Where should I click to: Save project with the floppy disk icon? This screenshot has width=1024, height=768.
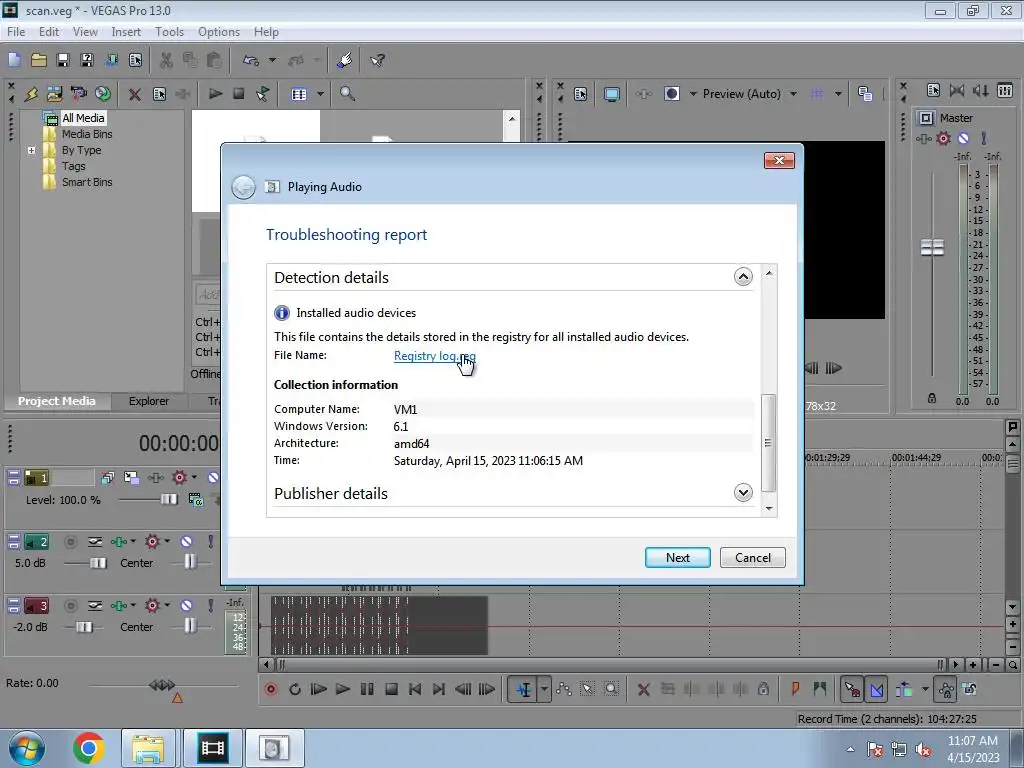click(x=63, y=60)
